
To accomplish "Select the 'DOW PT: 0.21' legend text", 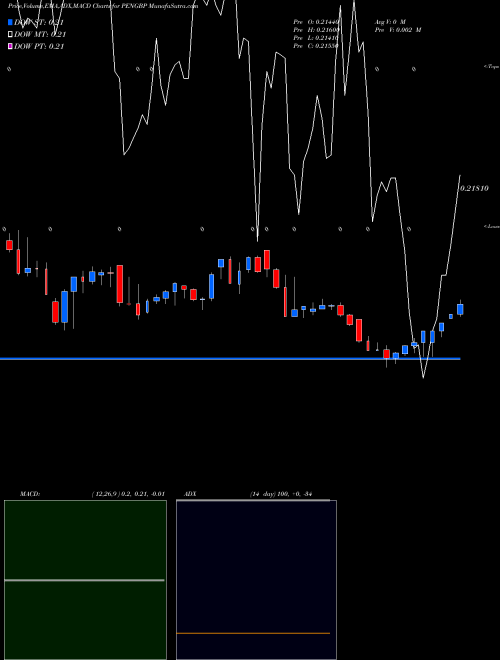I will click(39, 46).
